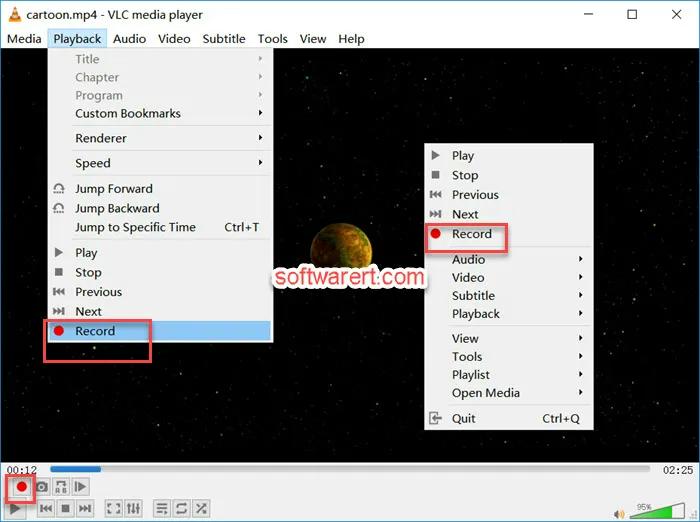Choose Quit in the context menu
The width and height of the screenshot is (700, 522).
pyautogui.click(x=509, y=418)
